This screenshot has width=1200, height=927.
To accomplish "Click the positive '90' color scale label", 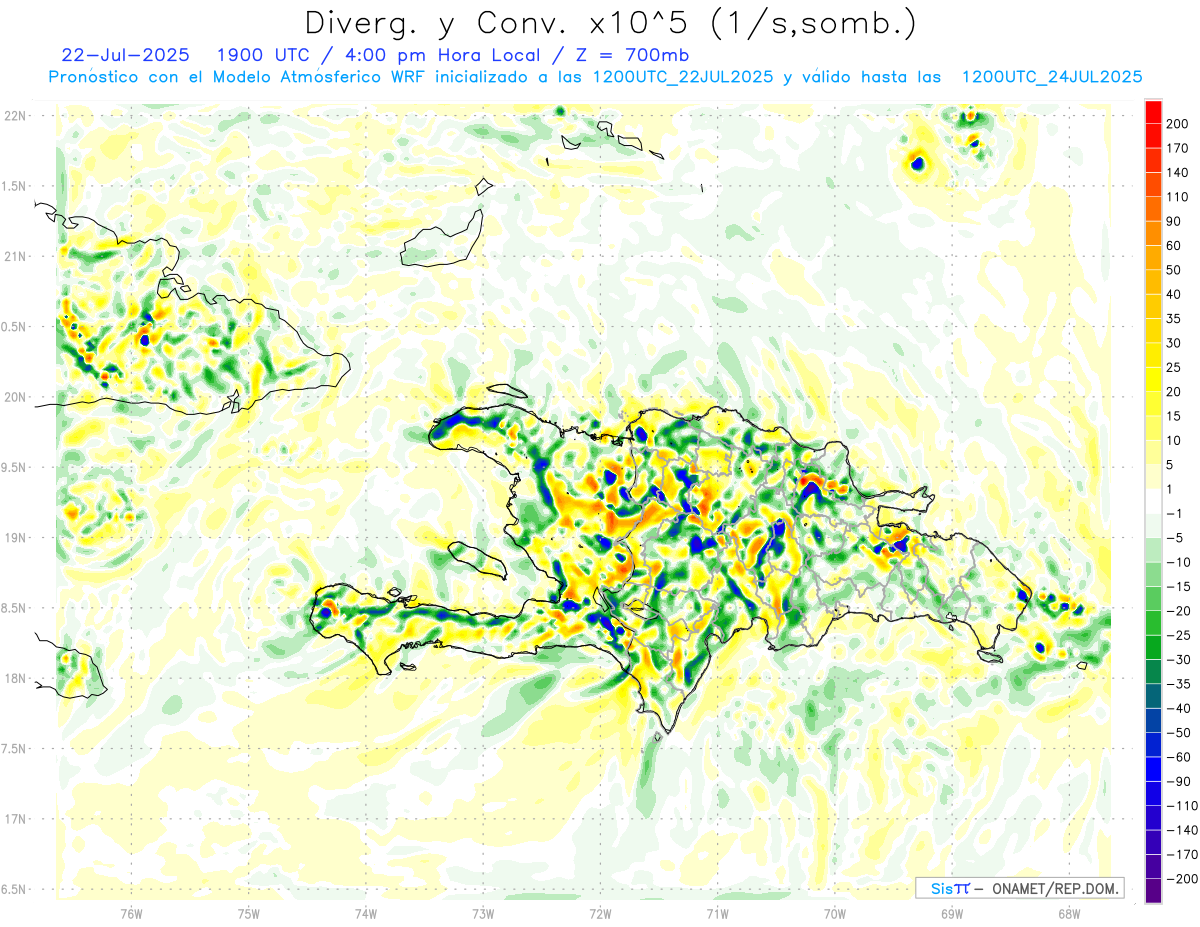I will [x=1174, y=222].
